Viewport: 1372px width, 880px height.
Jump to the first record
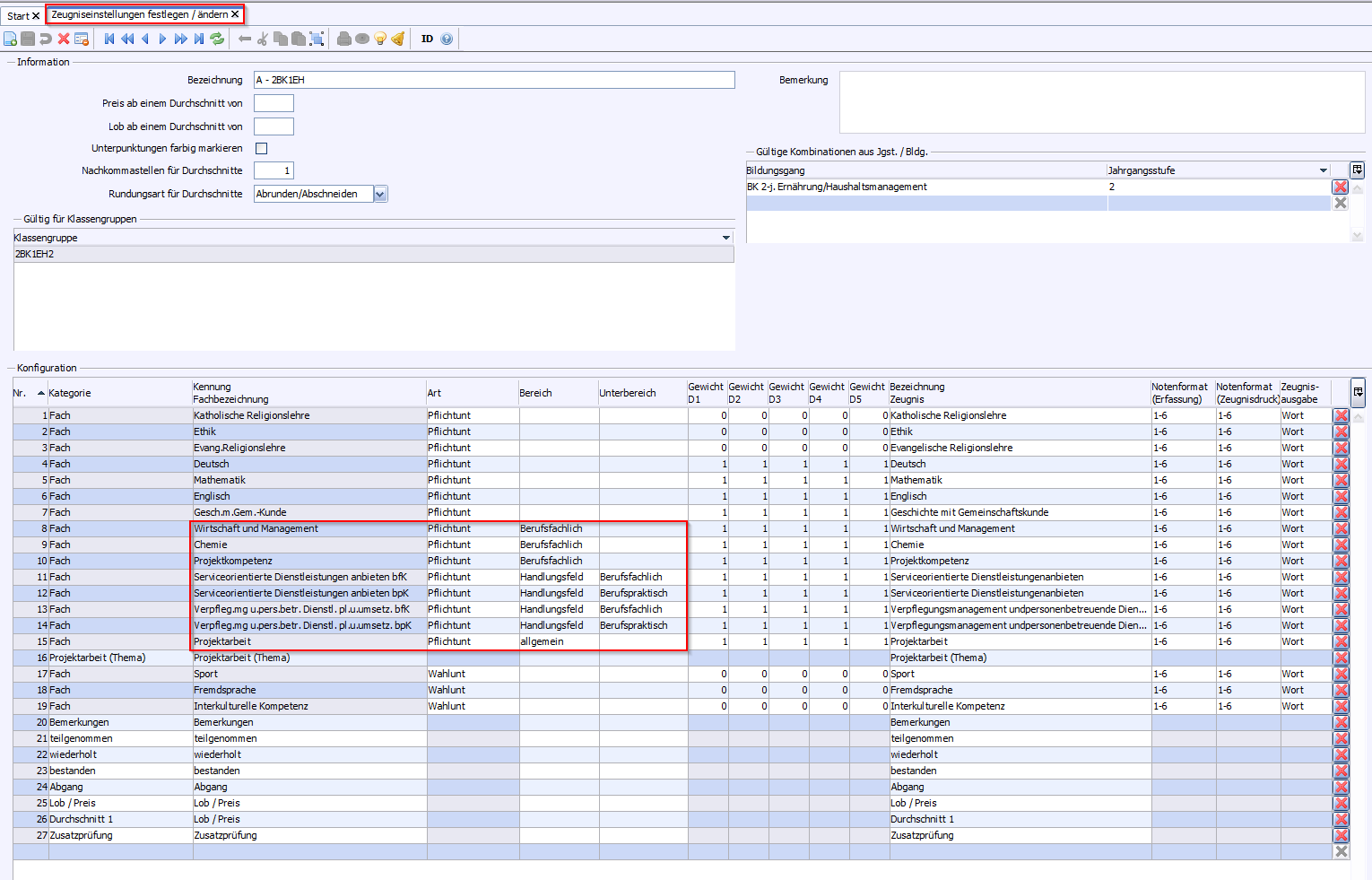pos(109,39)
